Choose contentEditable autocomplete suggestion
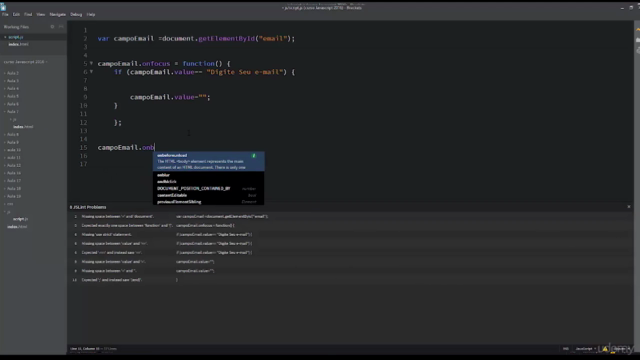The width and height of the screenshot is (640, 360). pos(209,195)
